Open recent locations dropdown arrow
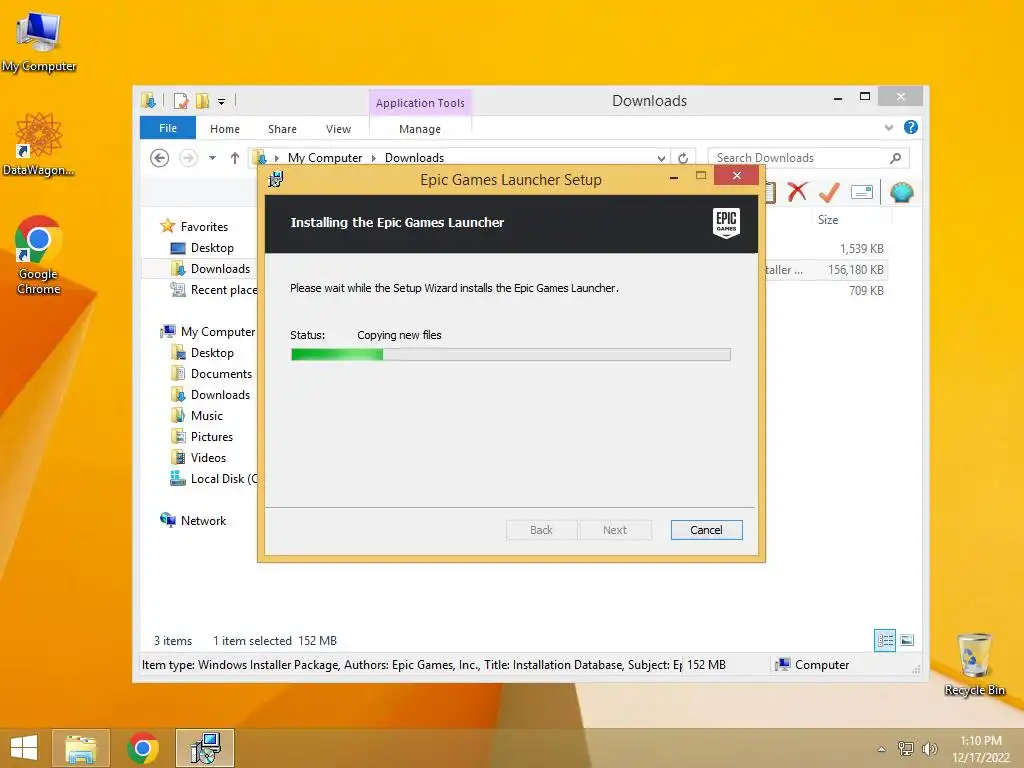The image size is (1024, 768). 212,158
